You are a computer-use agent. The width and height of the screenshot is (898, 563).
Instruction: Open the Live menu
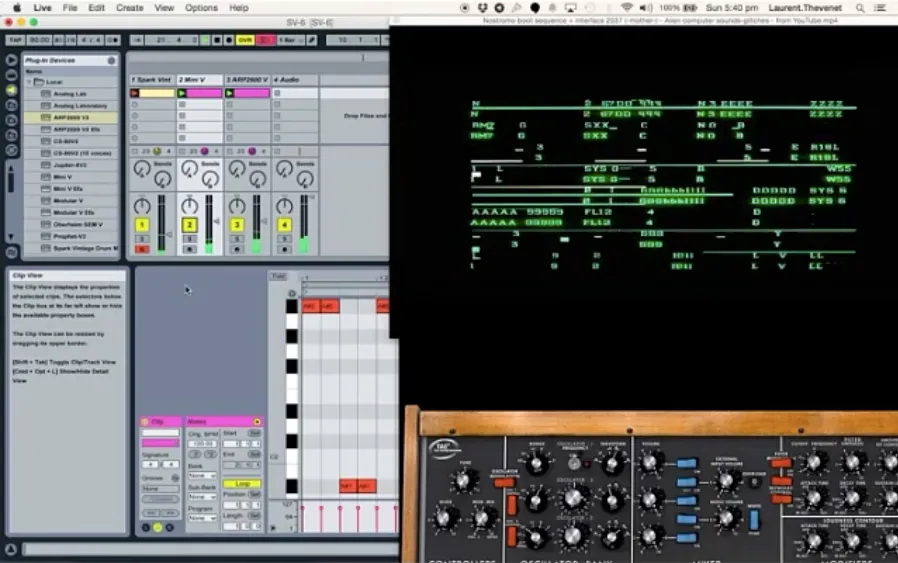pyautogui.click(x=42, y=8)
